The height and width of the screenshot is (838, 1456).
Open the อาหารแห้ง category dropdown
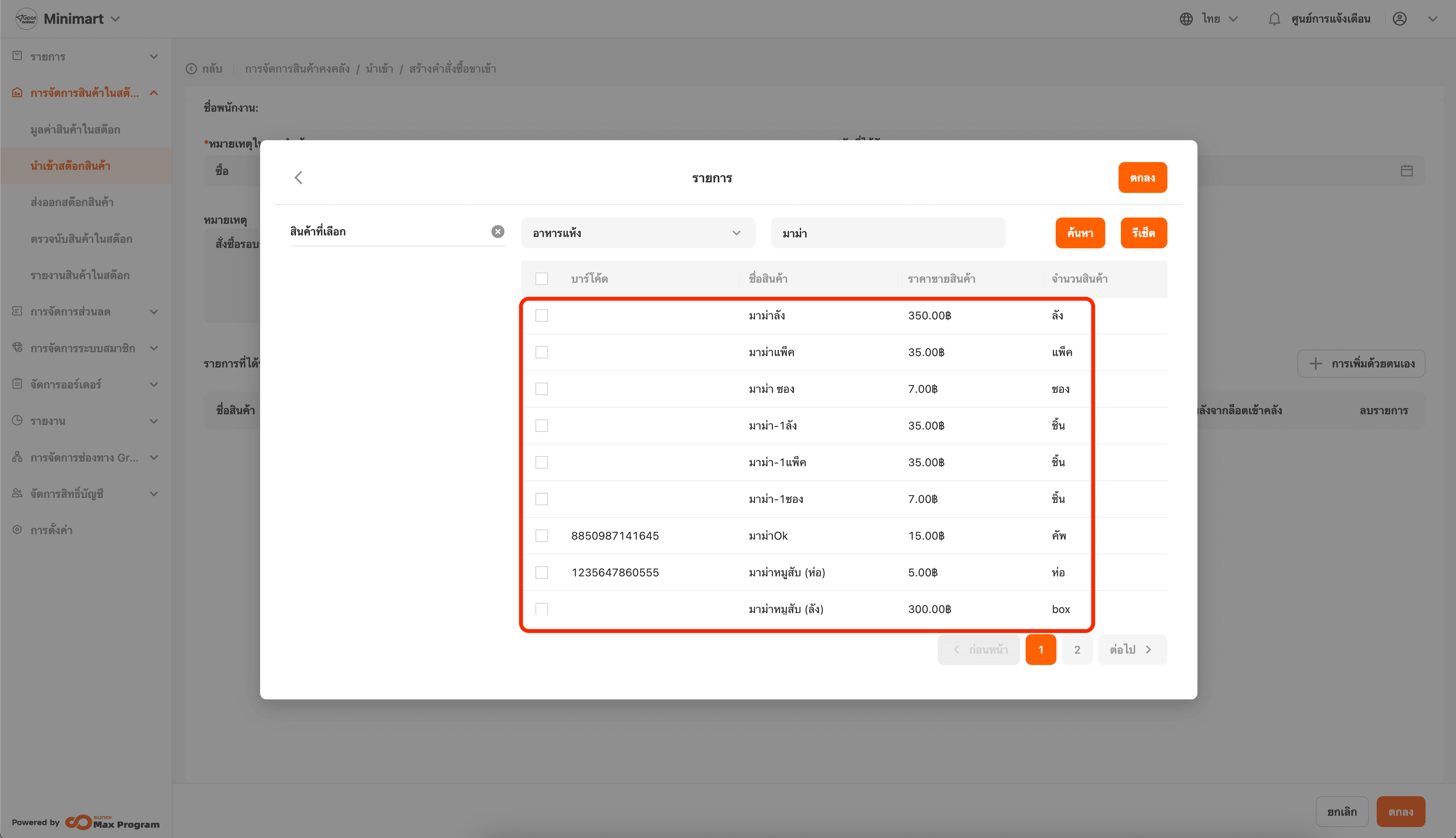638,233
